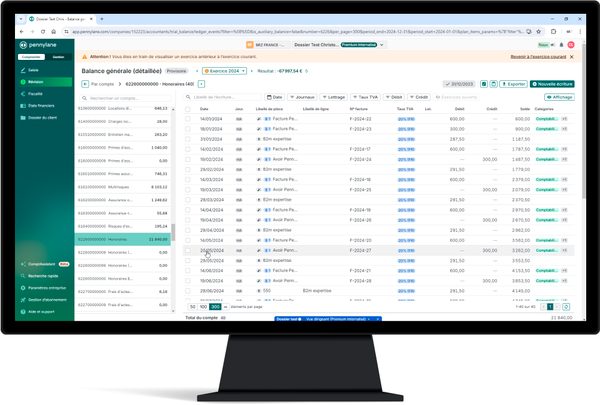Dismiss the Attention warning banner
Viewport: 600px width, 405px height.
(x=572, y=57)
